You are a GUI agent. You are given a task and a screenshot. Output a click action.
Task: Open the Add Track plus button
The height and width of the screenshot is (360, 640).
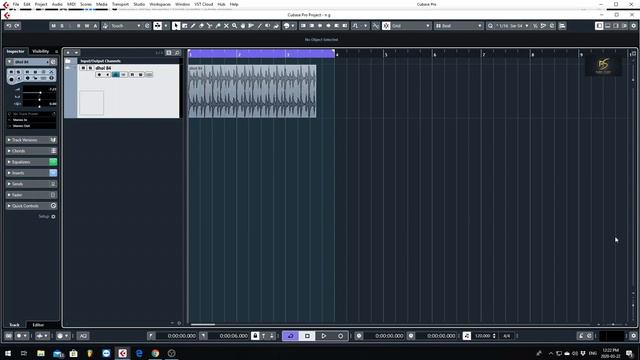tap(68, 53)
